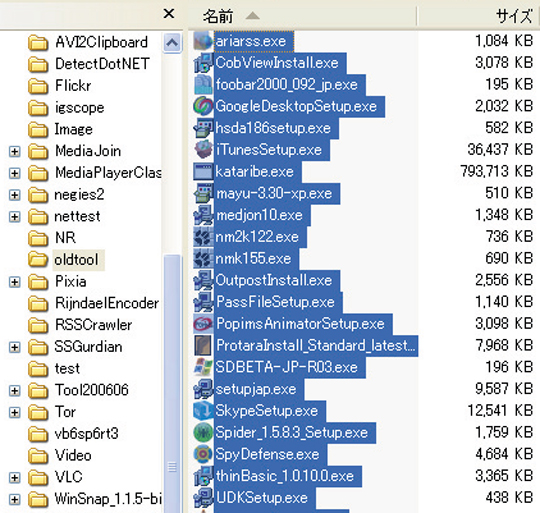This screenshot has width=540, height=513.
Task: Select the SpyDefense.exe target icon
Action: [x=203, y=454]
